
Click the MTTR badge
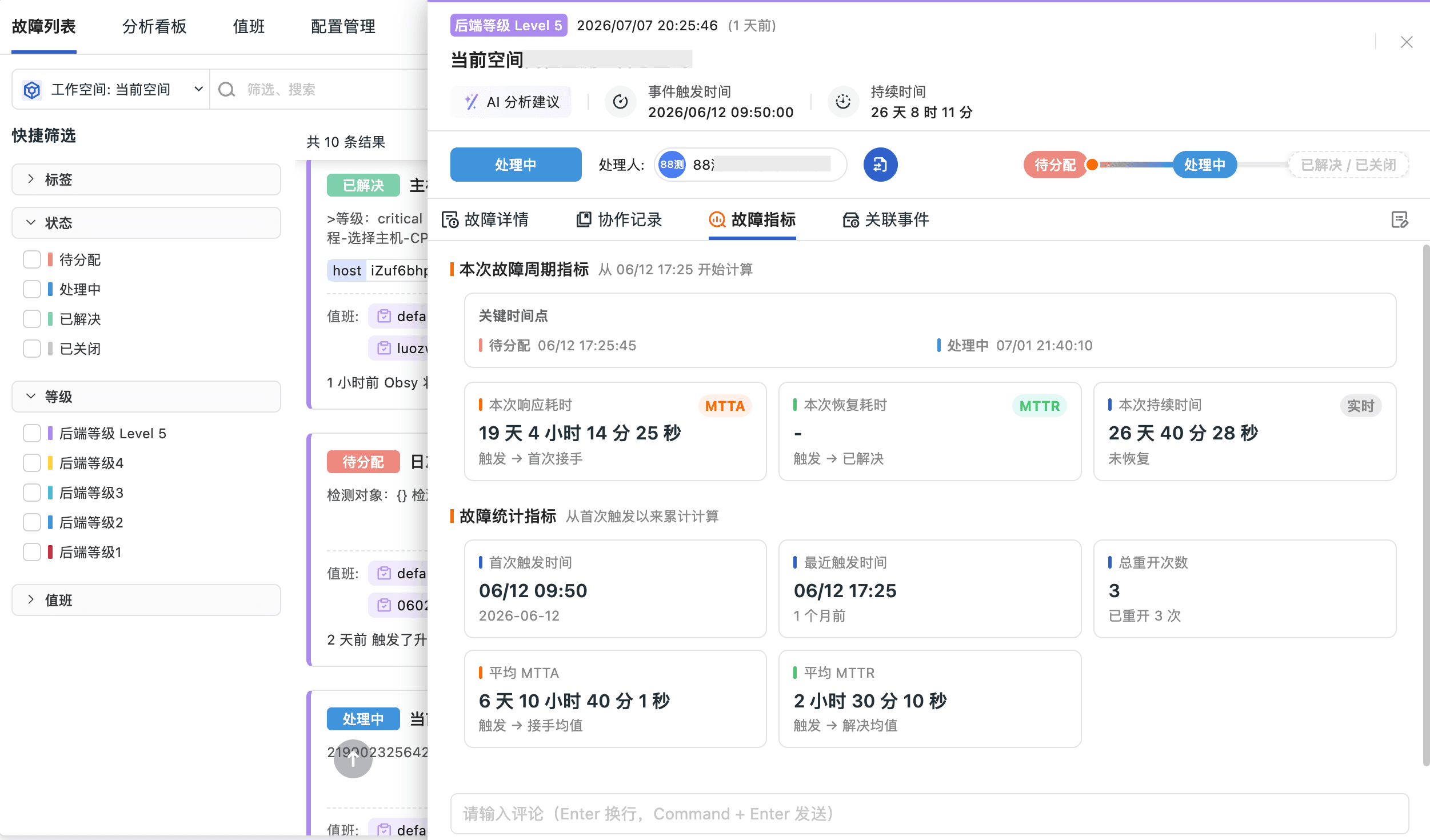1040,406
